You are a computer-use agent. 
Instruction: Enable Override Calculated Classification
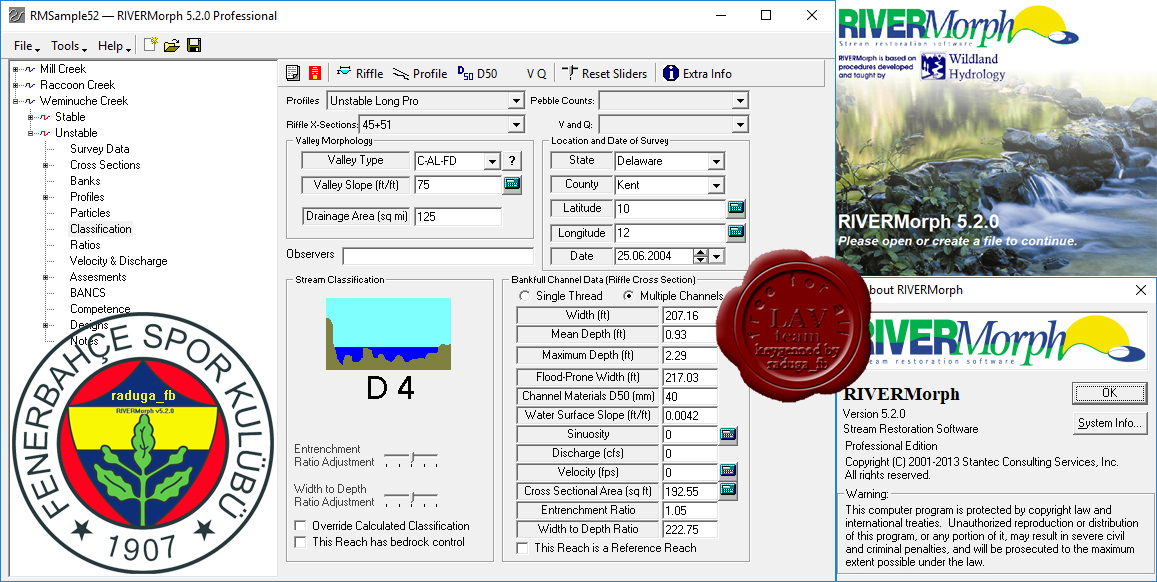[300, 526]
